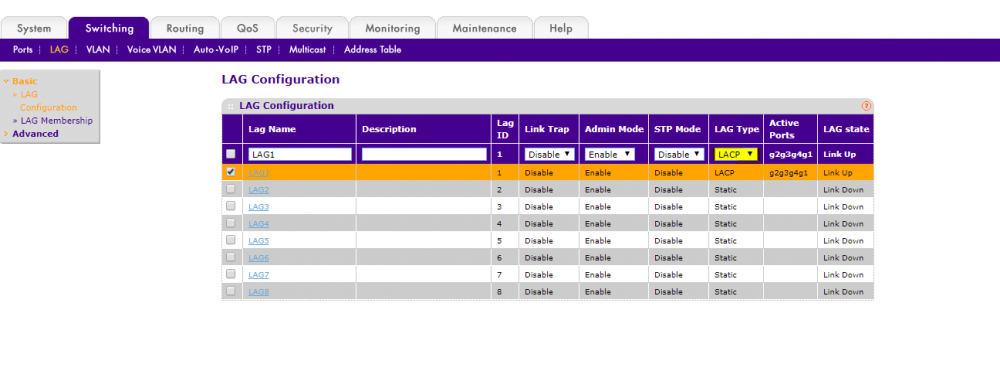Screen dimensions: 1000x371
Task: Uncheck the LAG1 row checkbox
Action: [x=231, y=171]
